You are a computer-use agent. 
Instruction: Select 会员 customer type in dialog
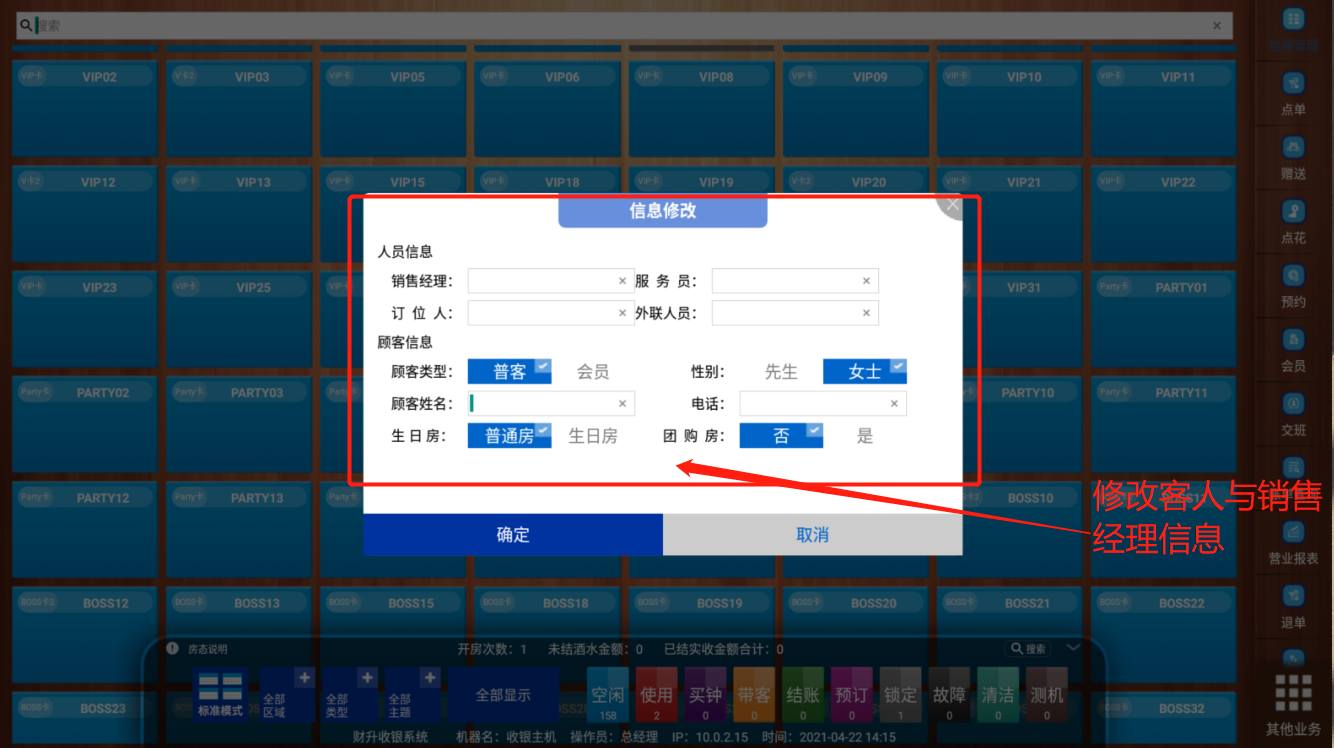pos(593,371)
